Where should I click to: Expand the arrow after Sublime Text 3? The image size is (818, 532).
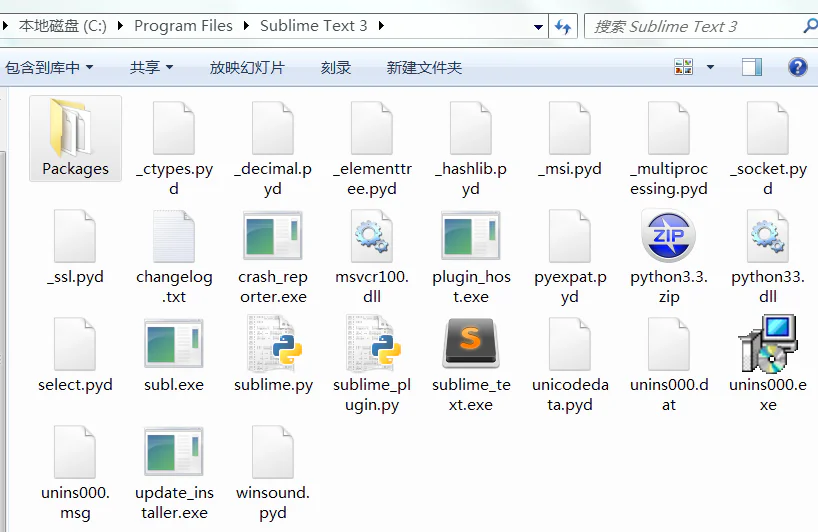[x=381, y=26]
